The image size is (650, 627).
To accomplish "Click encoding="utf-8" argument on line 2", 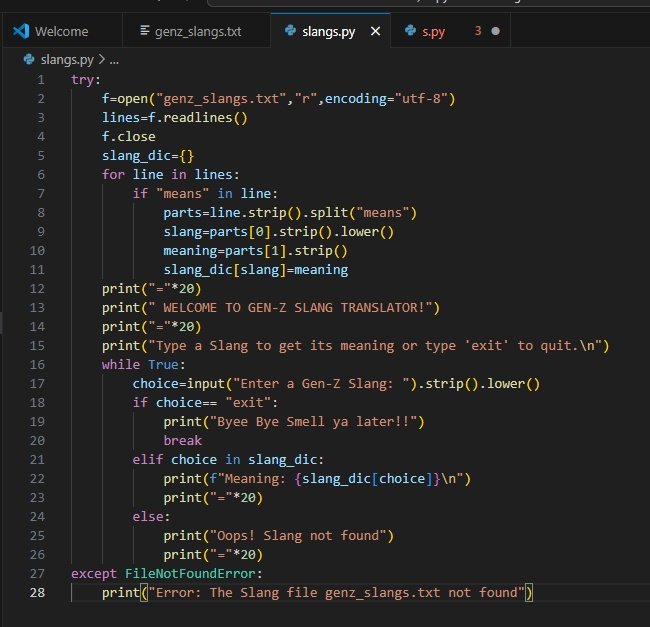I will coord(386,99).
